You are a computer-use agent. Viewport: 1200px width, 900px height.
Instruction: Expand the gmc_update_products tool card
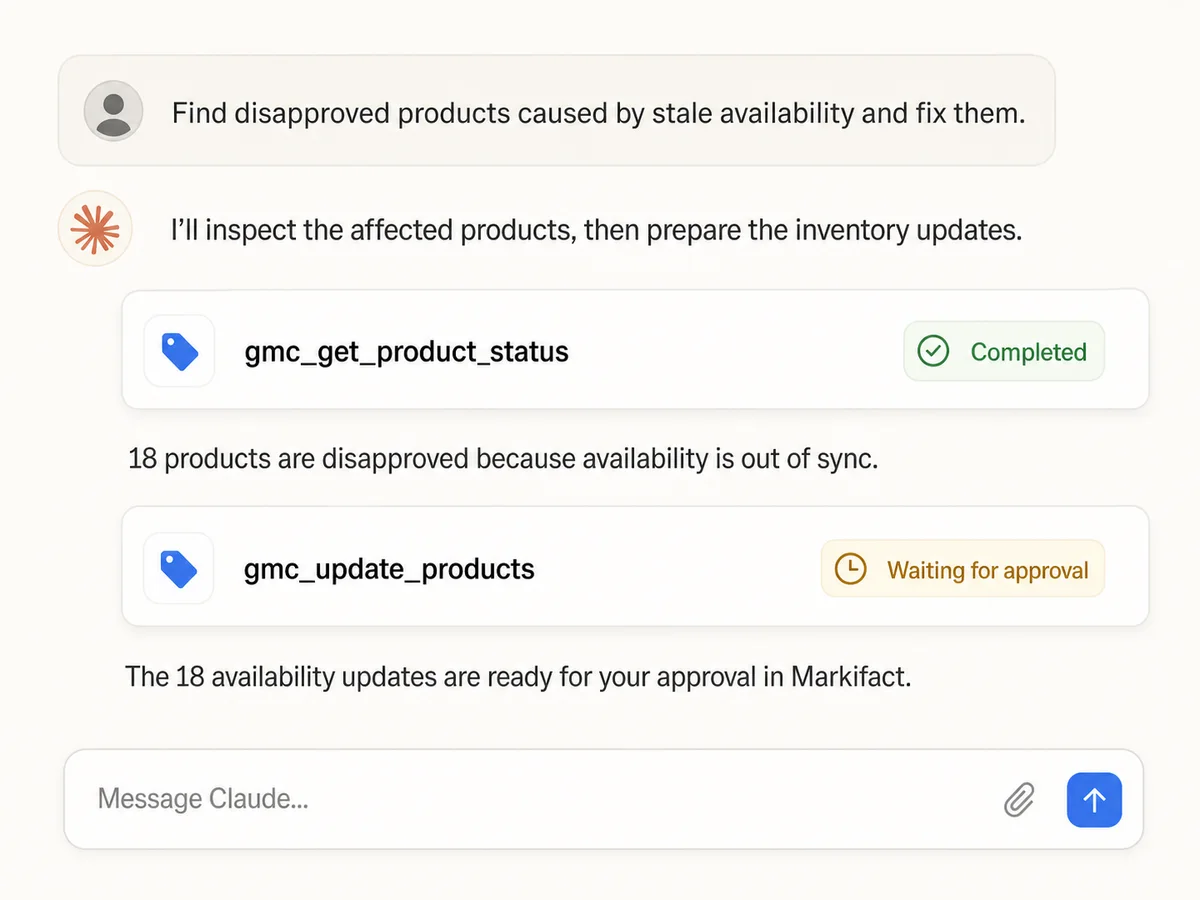pos(635,568)
